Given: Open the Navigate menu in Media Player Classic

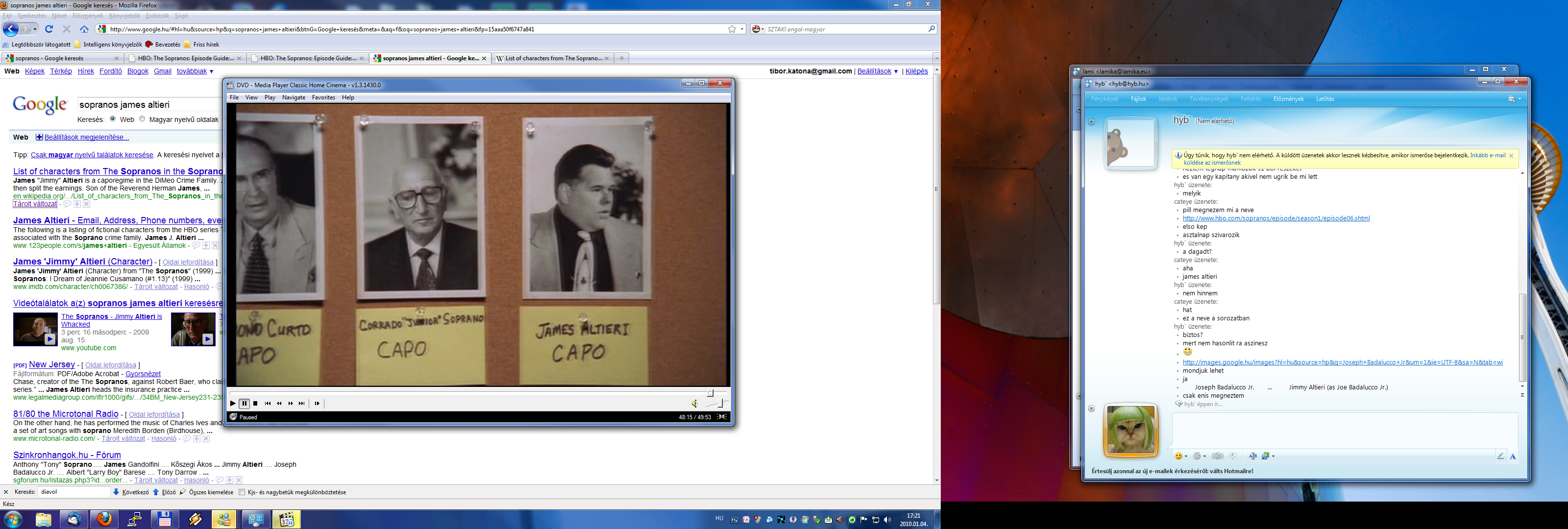Looking at the screenshot, I should coord(294,97).
